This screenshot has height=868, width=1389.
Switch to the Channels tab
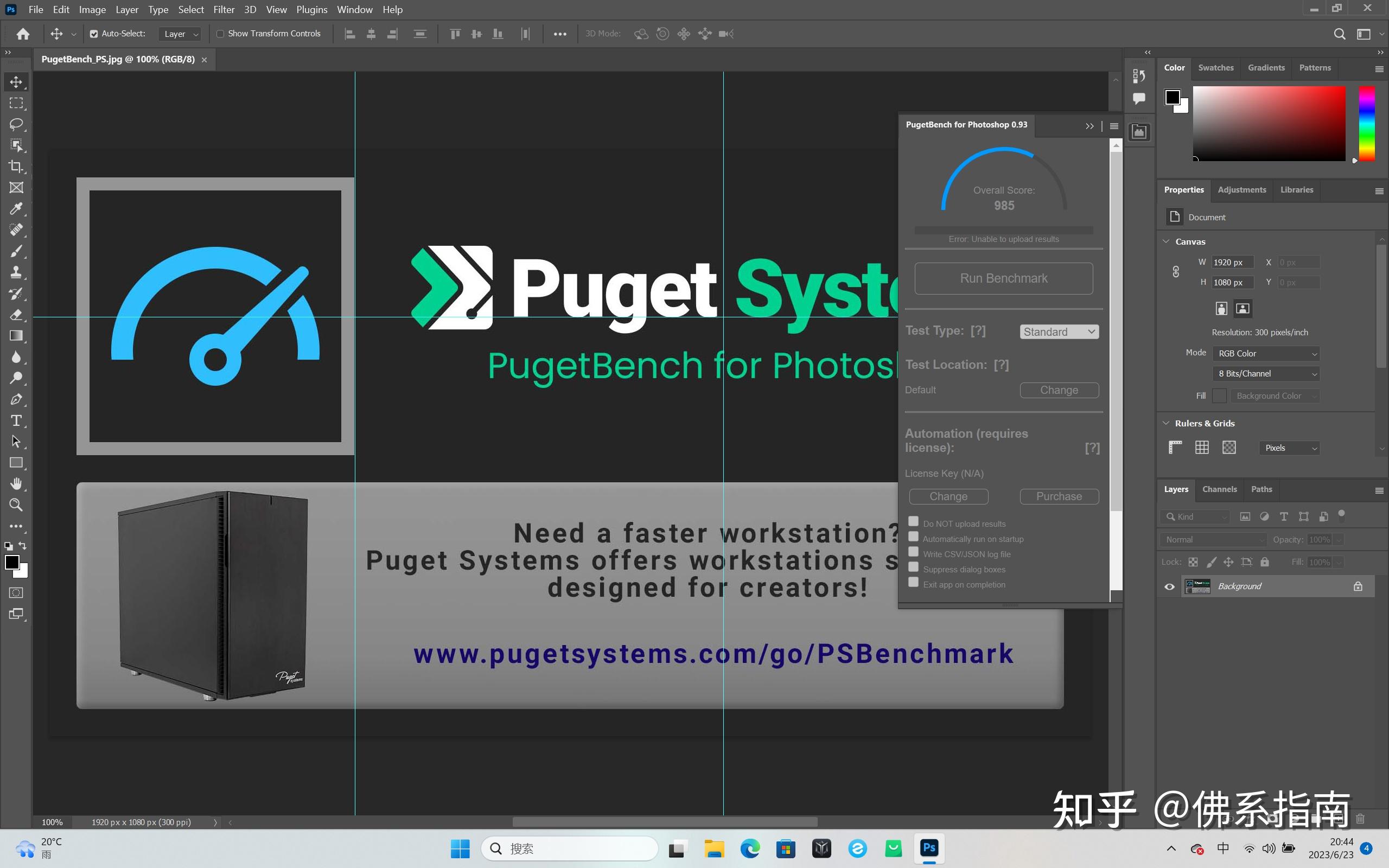pyautogui.click(x=1219, y=489)
